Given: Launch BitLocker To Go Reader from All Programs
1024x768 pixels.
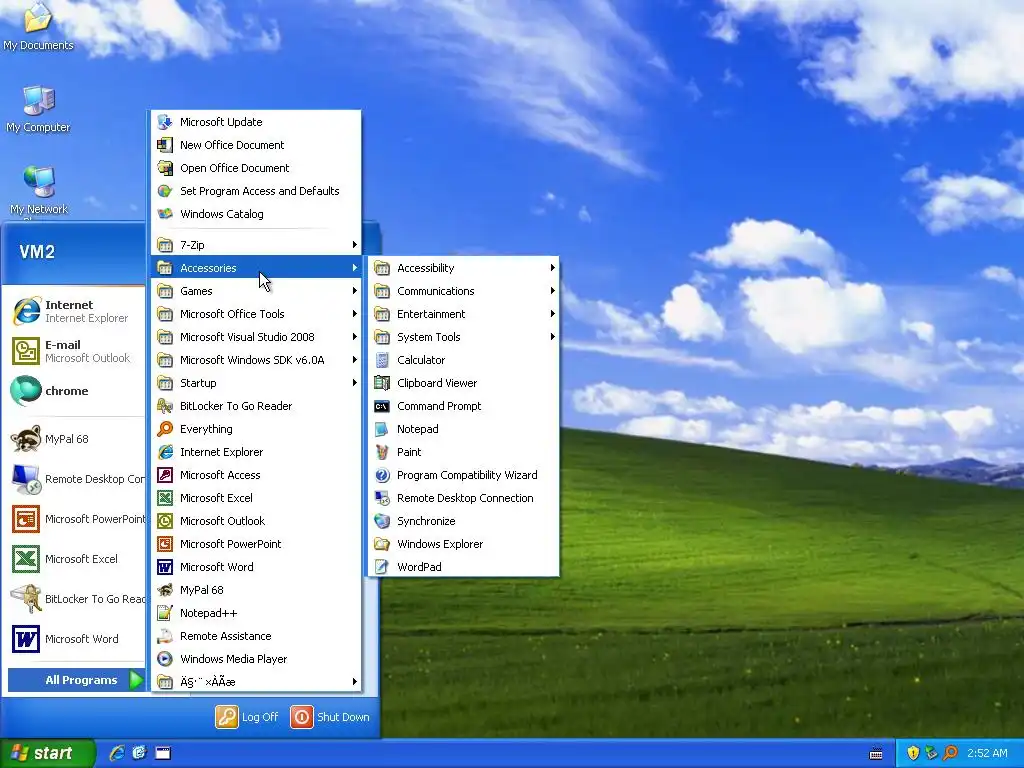Looking at the screenshot, I should [256, 406].
